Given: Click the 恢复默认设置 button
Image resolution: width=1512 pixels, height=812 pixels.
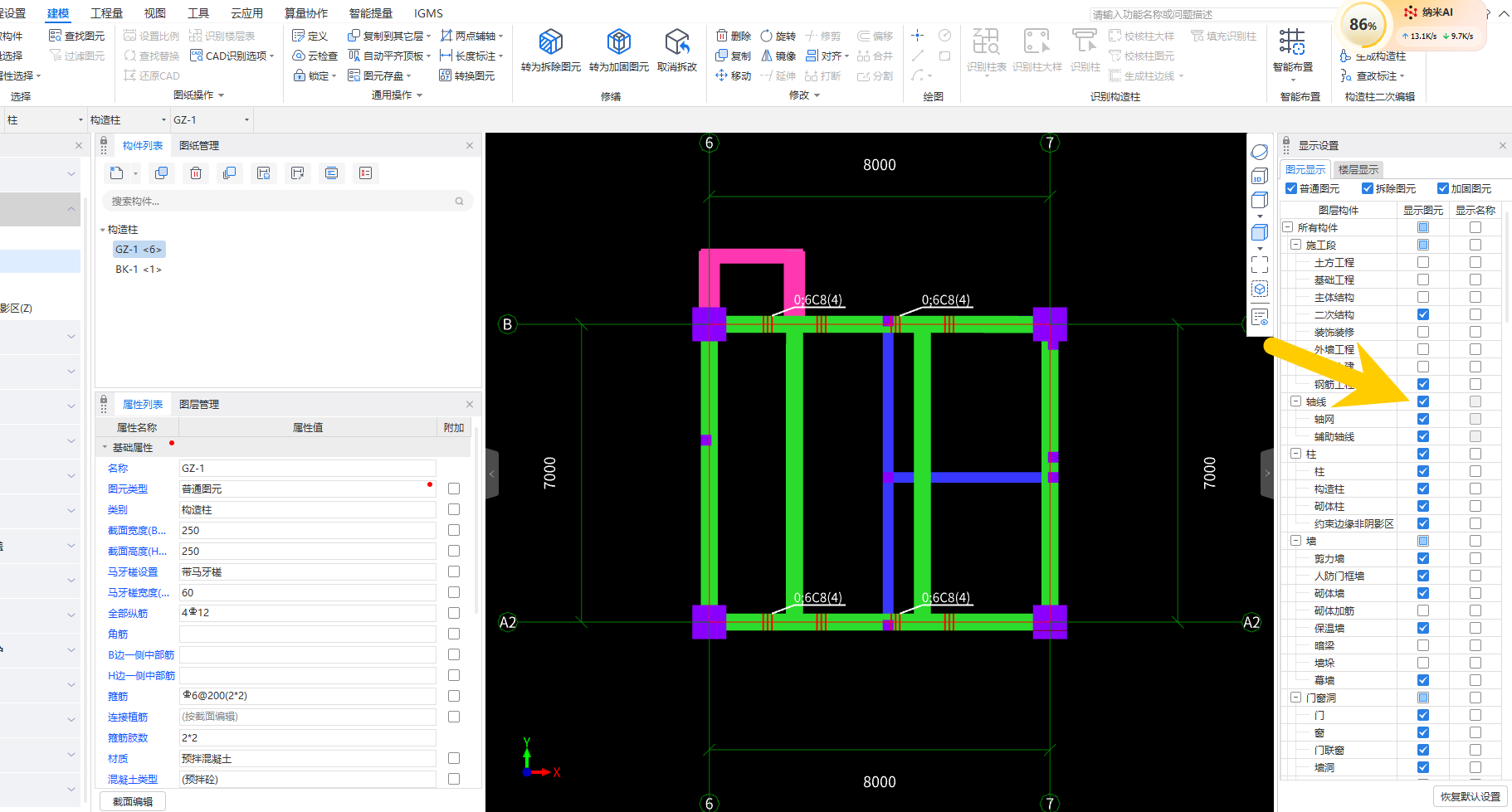Looking at the screenshot, I should coord(1471,796).
